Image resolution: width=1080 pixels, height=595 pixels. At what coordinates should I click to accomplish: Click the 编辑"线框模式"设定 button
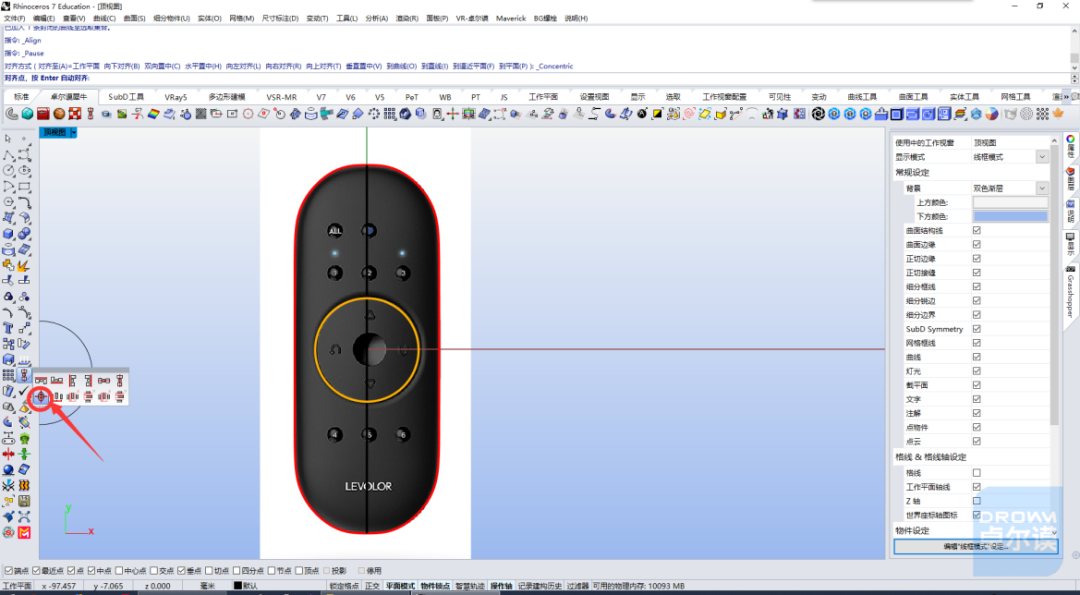point(975,546)
